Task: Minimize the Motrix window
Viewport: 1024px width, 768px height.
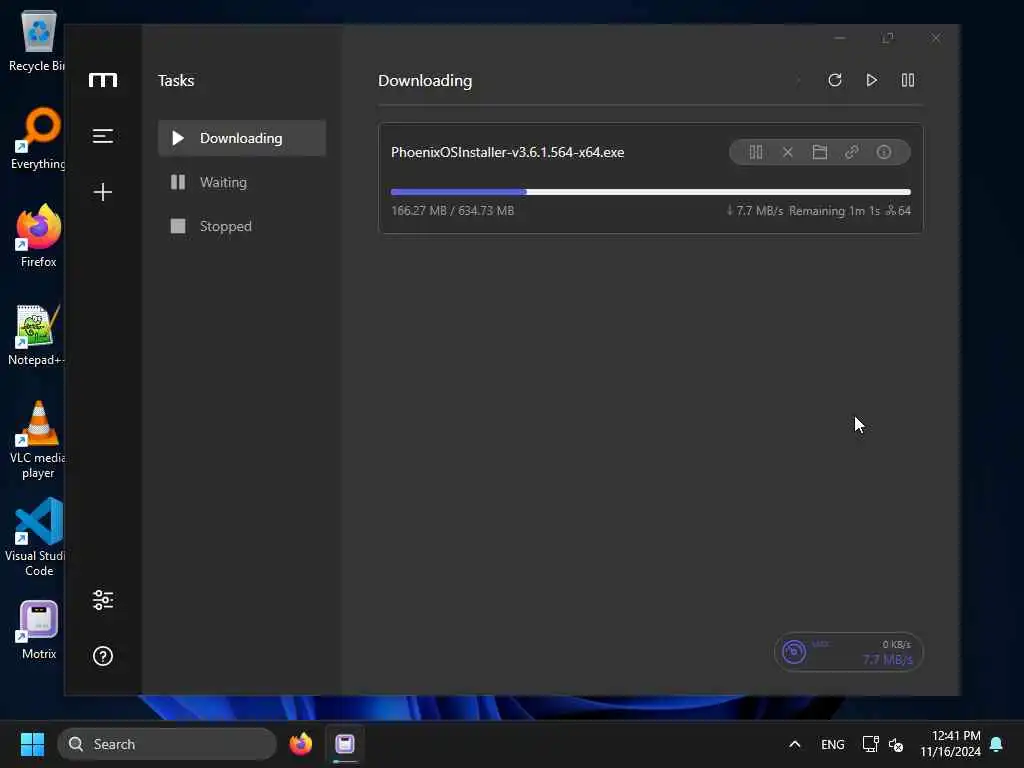Action: 840,38
